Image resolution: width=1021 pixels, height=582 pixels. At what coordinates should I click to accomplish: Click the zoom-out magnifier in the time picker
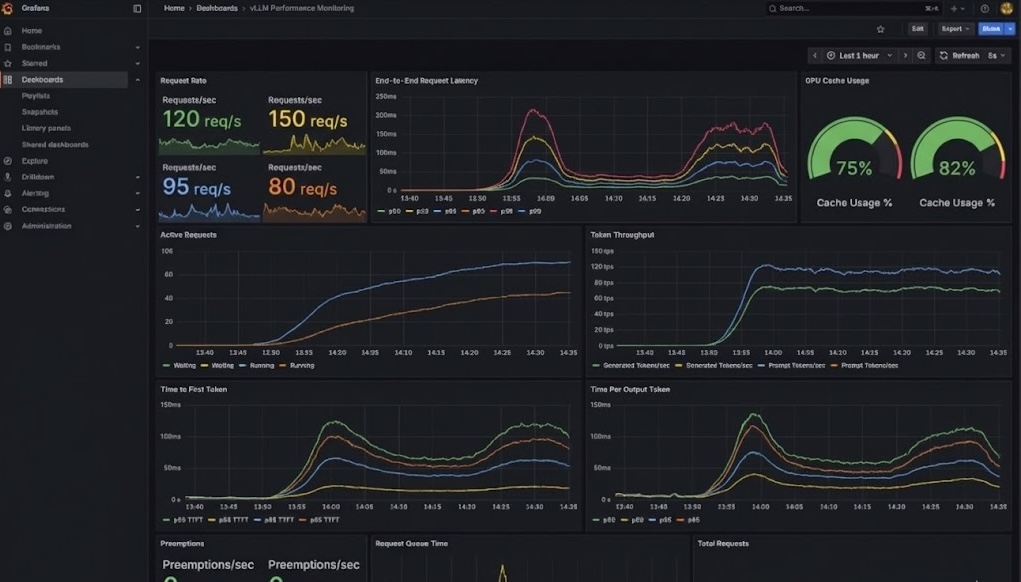pyautogui.click(x=923, y=55)
